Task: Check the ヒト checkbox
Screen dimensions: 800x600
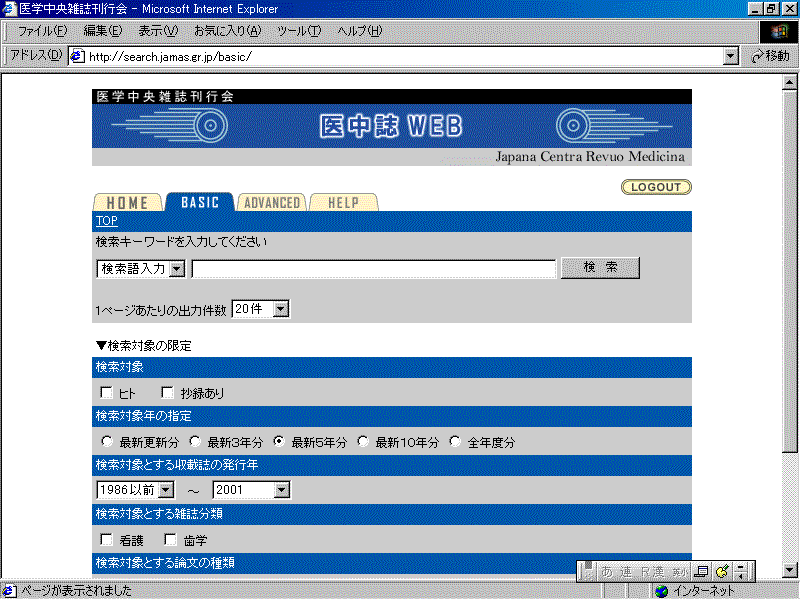Action: click(x=106, y=392)
